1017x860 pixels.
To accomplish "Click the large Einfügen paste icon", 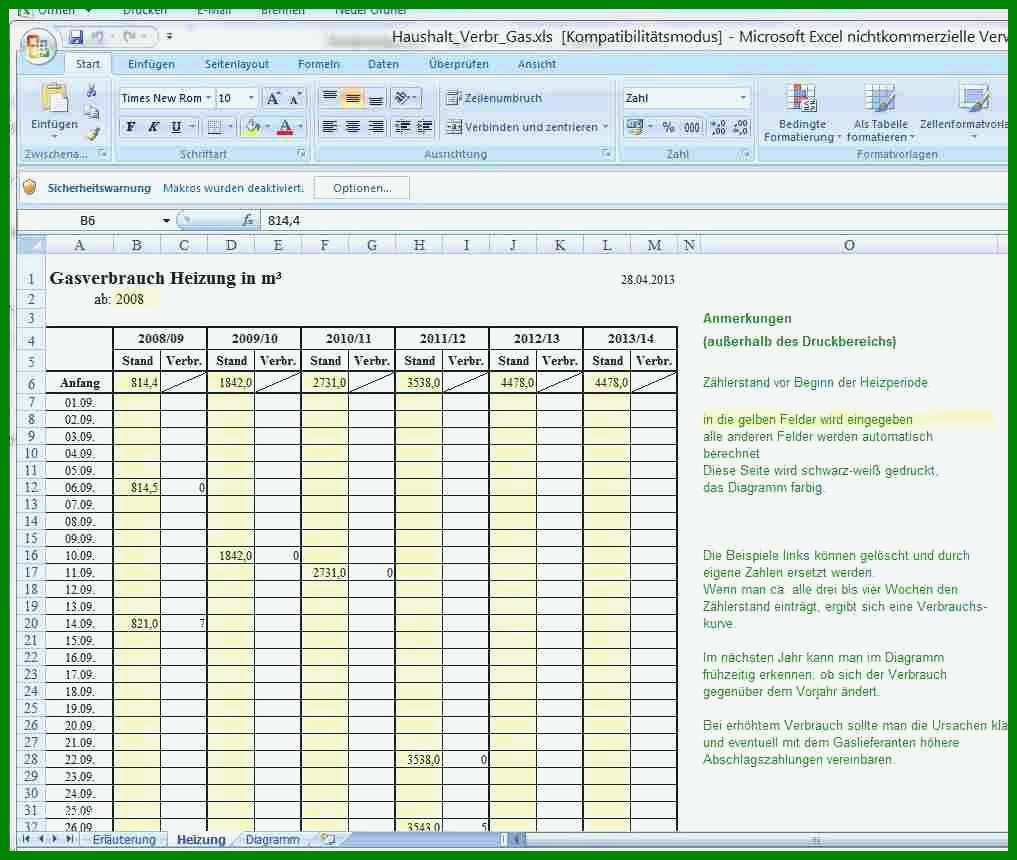I will 54,97.
